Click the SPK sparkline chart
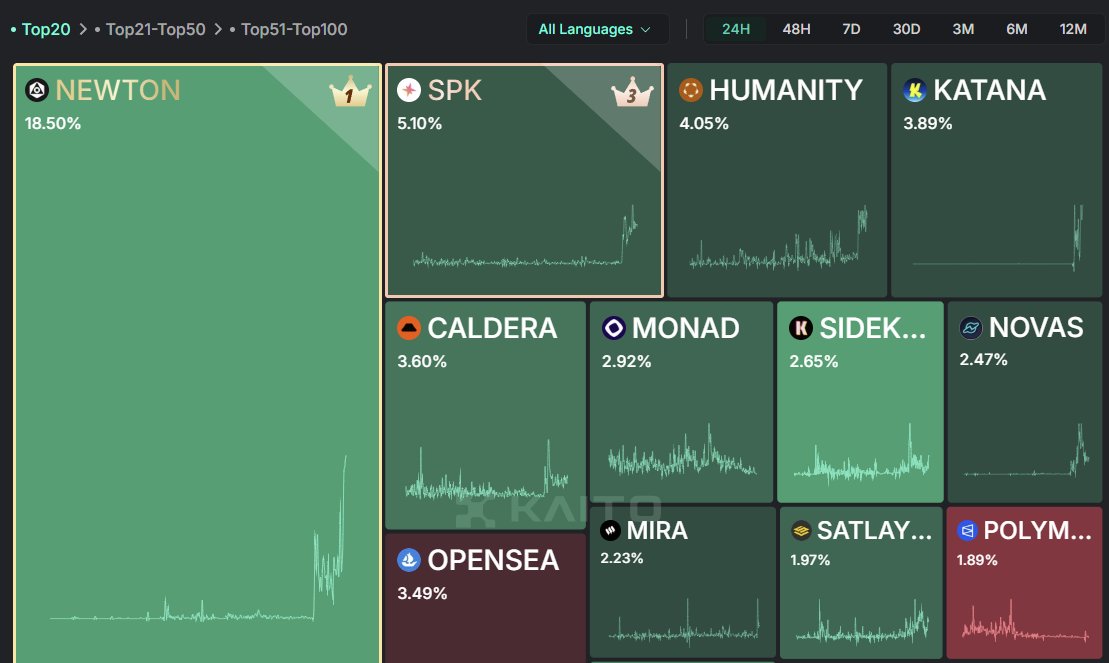 [526, 236]
